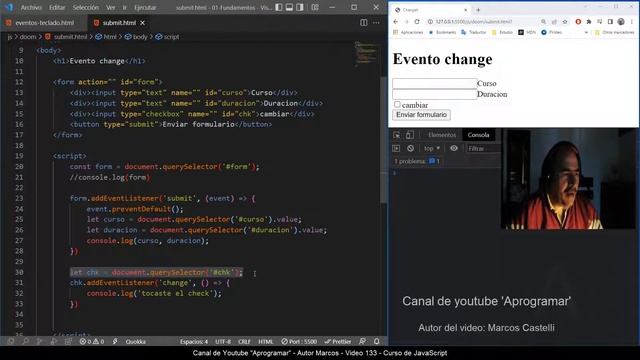This screenshot has width=640, height=360.
Task: Open the Ejecutar menu
Action: [145, 7]
